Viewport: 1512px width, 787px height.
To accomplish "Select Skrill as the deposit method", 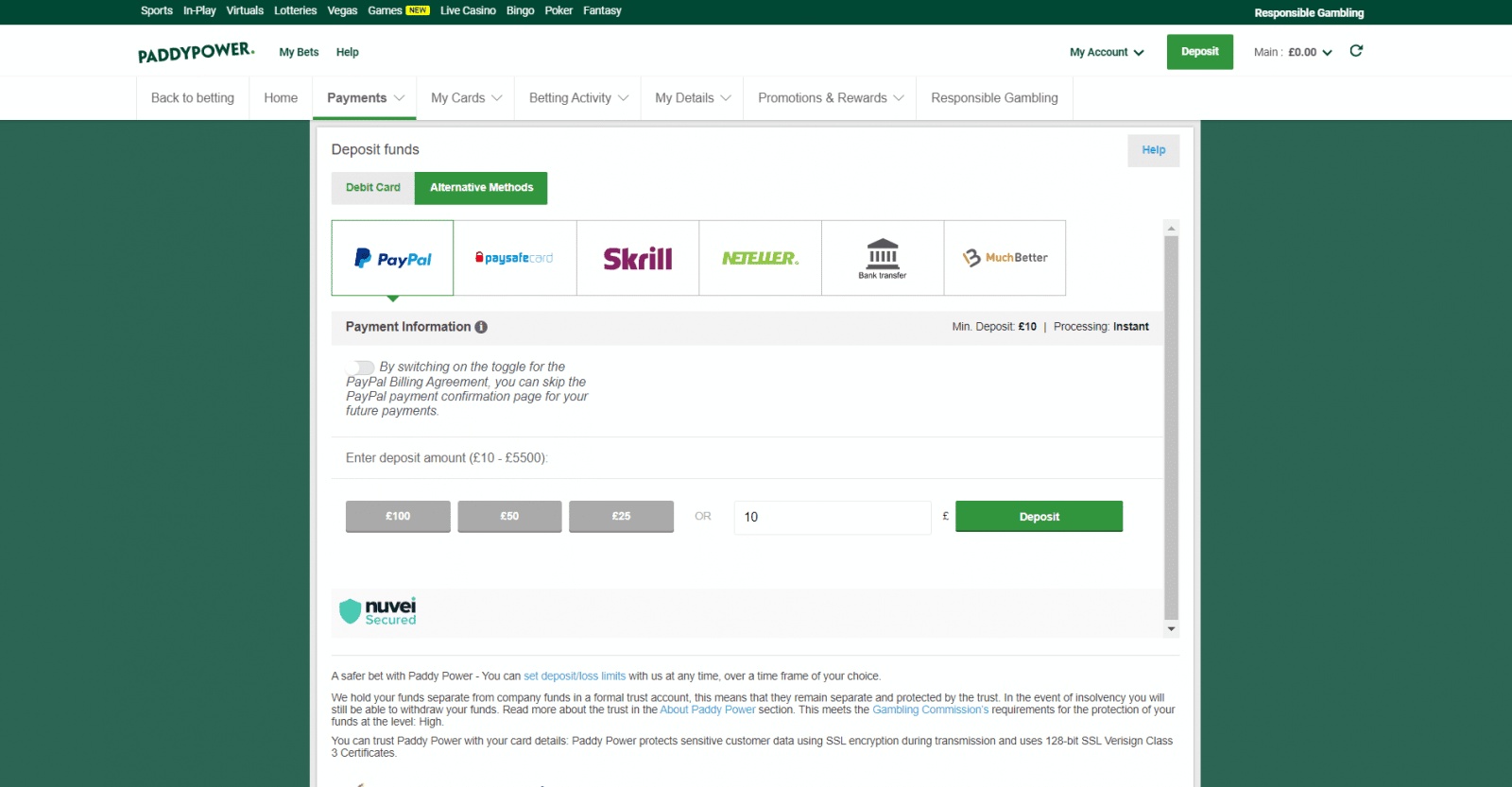I will (637, 258).
